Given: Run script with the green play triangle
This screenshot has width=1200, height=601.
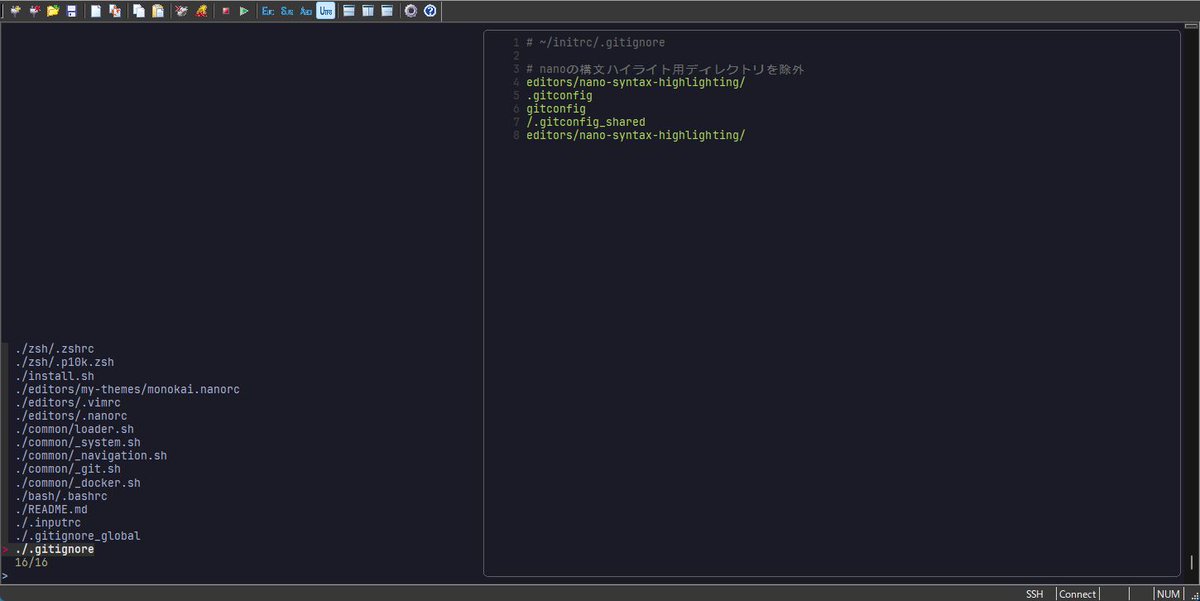Looking at the screenshot, I should pos(244,11).
